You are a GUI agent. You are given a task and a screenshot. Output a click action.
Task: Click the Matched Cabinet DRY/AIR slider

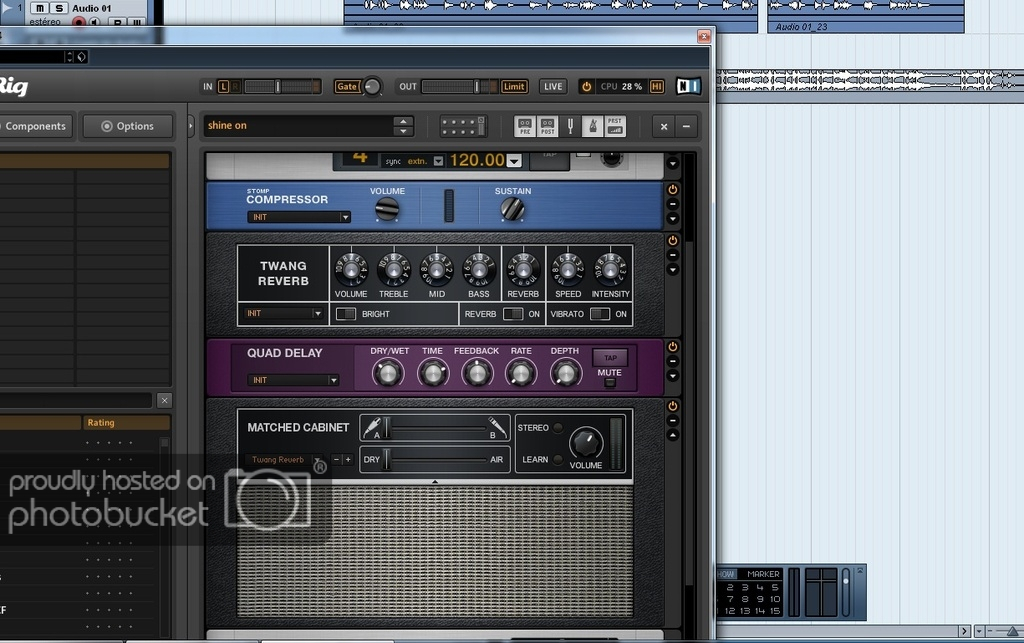436,459
